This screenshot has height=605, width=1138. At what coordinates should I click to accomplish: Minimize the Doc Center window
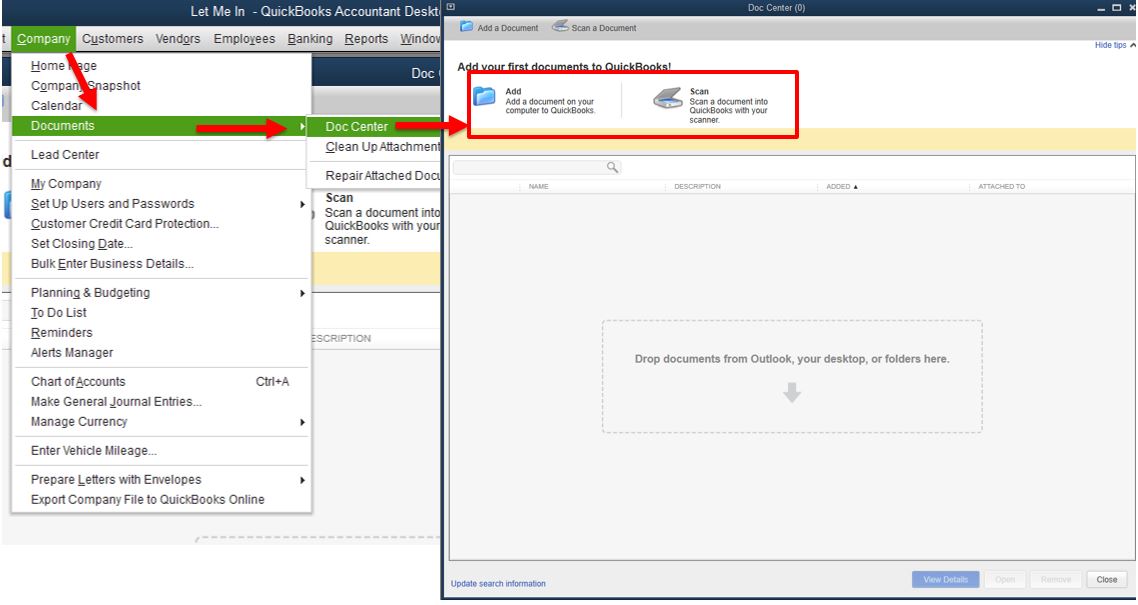coord(1102,8)
